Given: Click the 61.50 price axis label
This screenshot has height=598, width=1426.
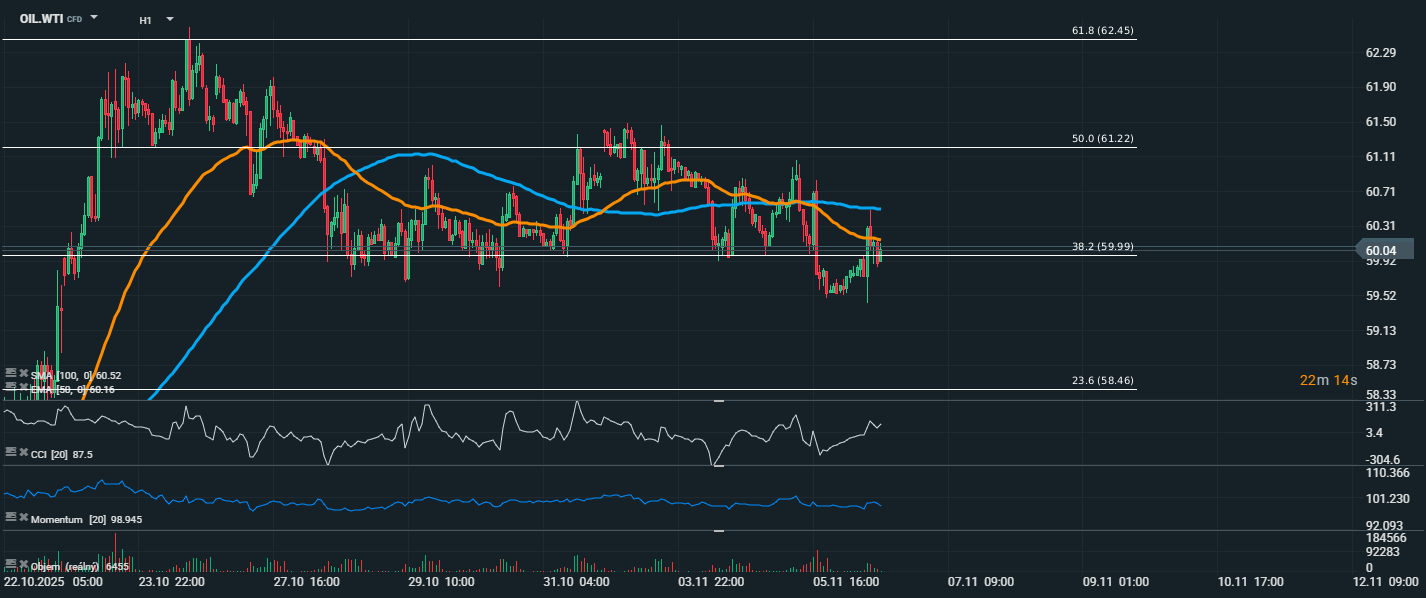Looking at the screenshot, I should coord(1380,122).
